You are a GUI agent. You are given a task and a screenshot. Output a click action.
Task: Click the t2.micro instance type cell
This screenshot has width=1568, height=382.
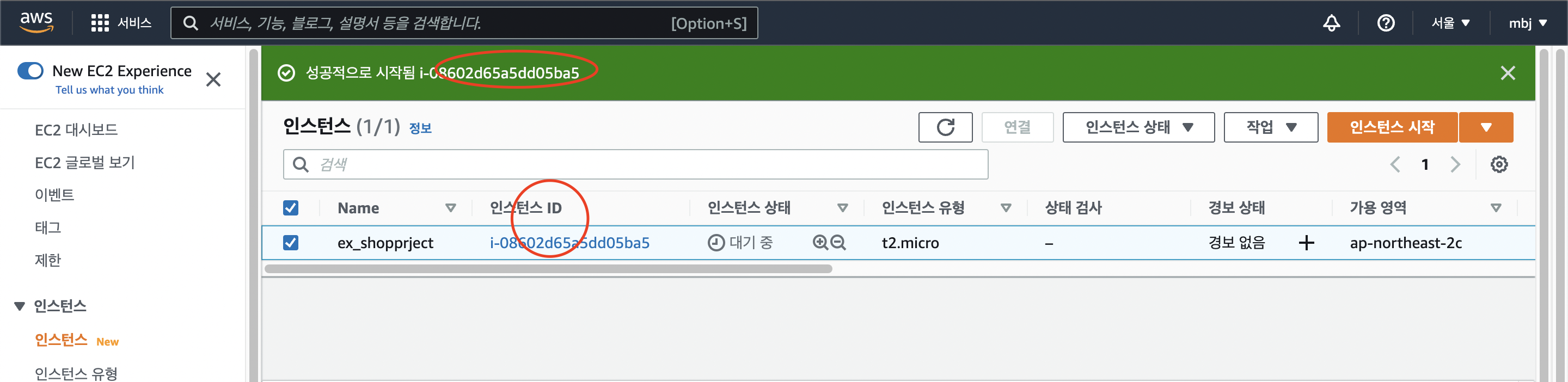910,243
